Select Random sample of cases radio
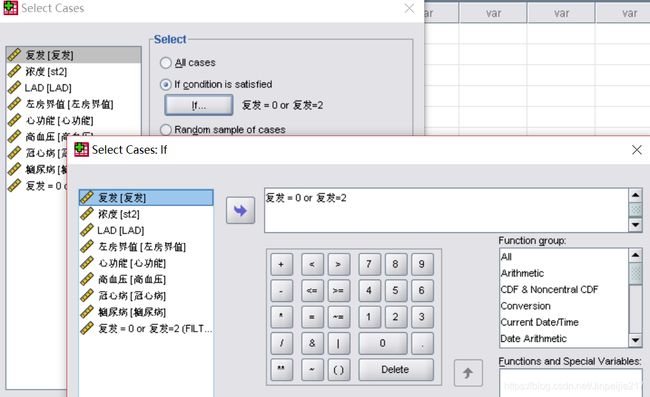The width and height of the screenshot is (650, 397). (x=166, y=130)
